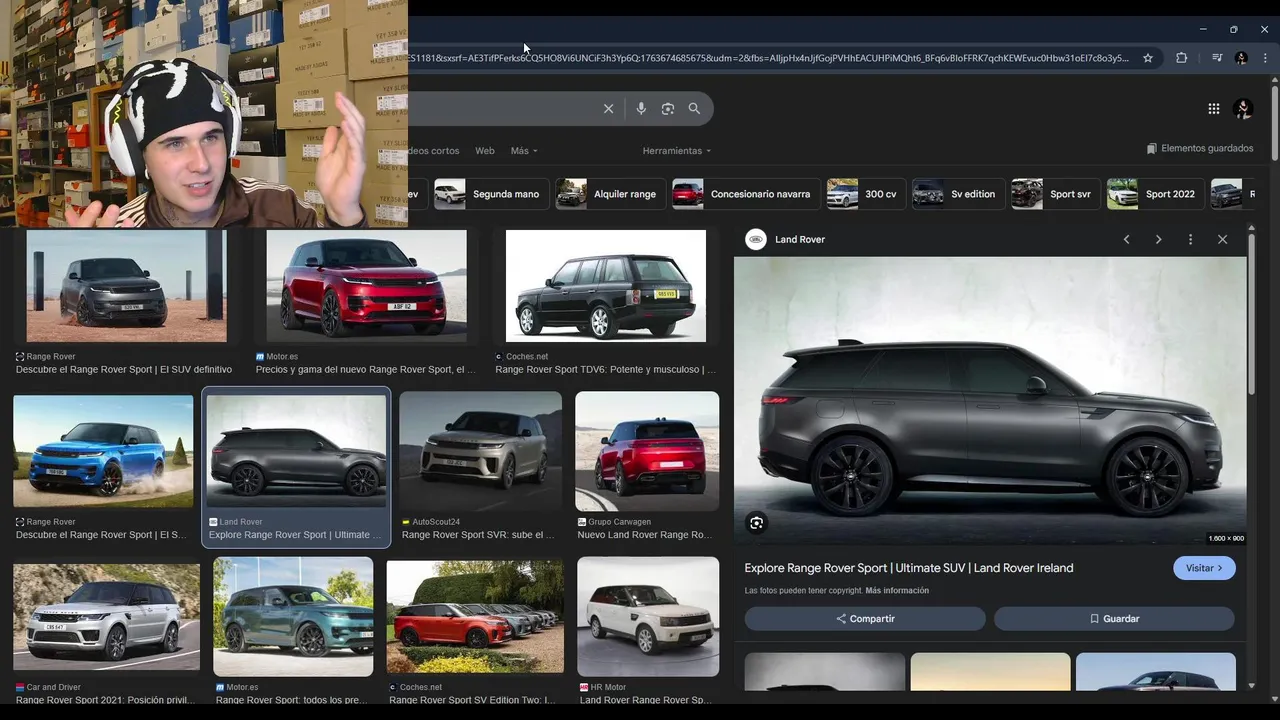Open the Chrome profile icon in toolbar
This screenshot has width=1280, height=720.
(1241, 58)
